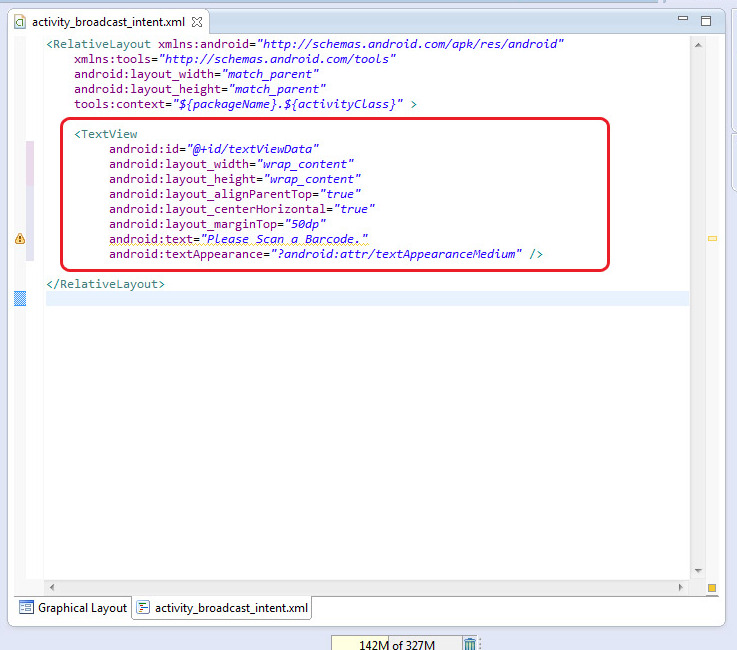Click the warning icon in left gutter
The height and width of the screenshot is (650, 737).
tap(20, 239)
